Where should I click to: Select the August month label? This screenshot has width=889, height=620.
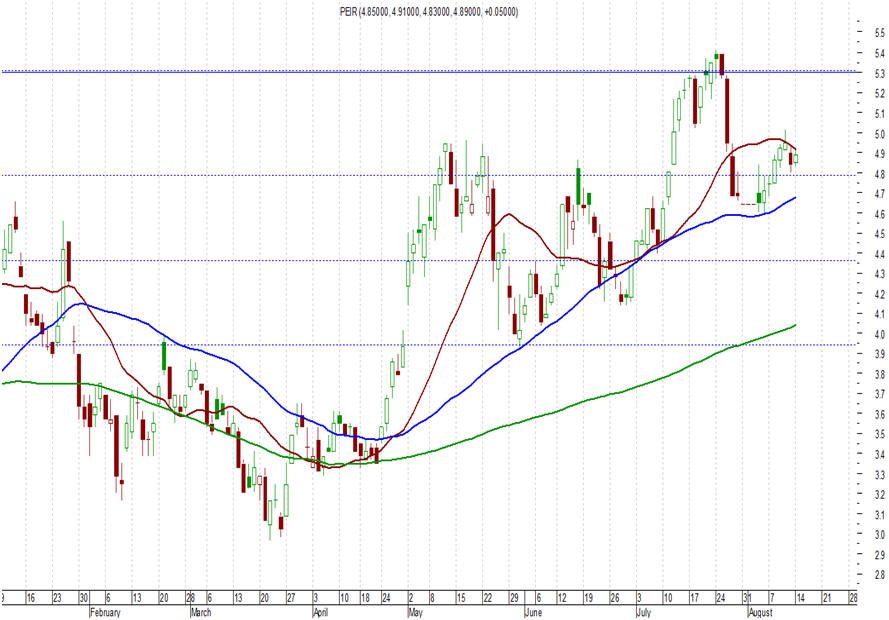[760, 613]
